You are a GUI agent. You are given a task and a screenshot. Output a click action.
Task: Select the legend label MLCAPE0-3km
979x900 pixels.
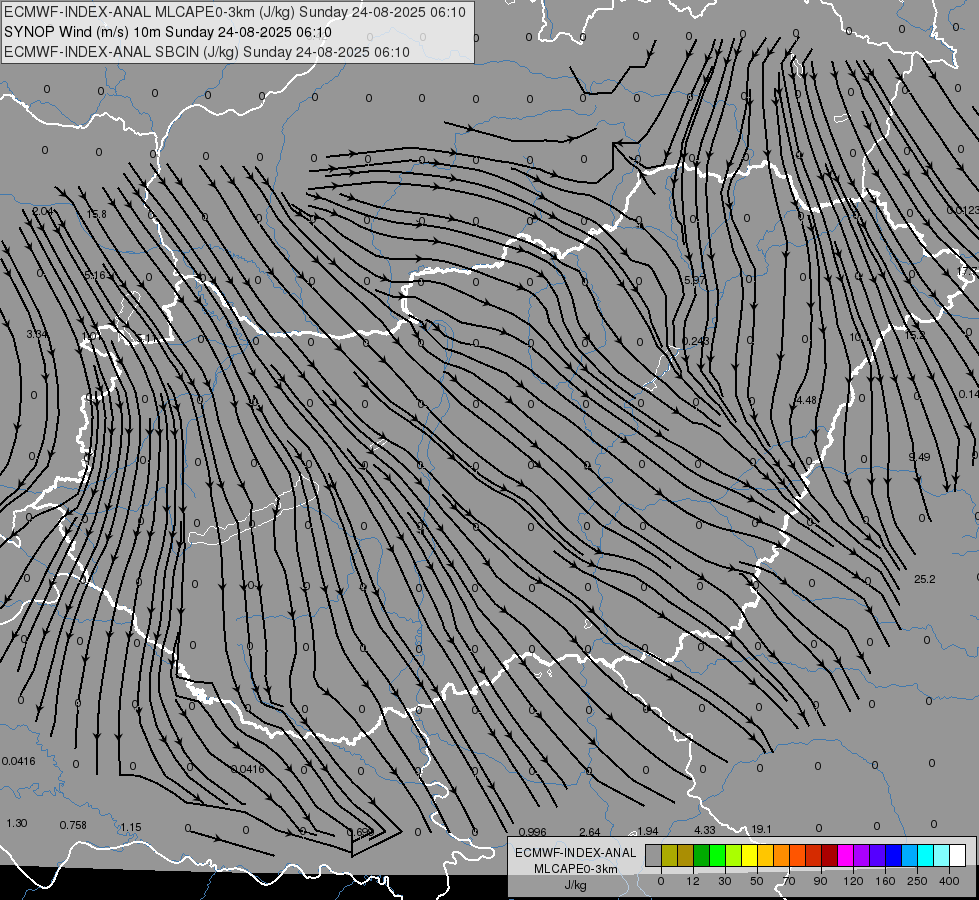pos(576,869)
